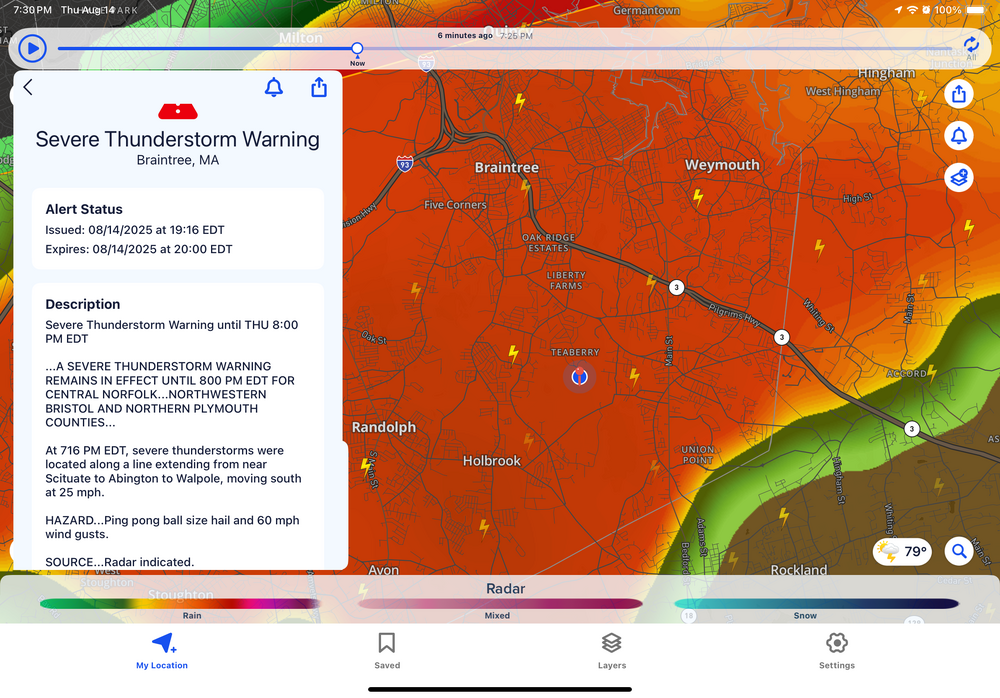The image size is (1000, 698).
Task: Tap the Severe Thunderstorm Warning title
Action: pyautogui.click(x=177, y=139)
